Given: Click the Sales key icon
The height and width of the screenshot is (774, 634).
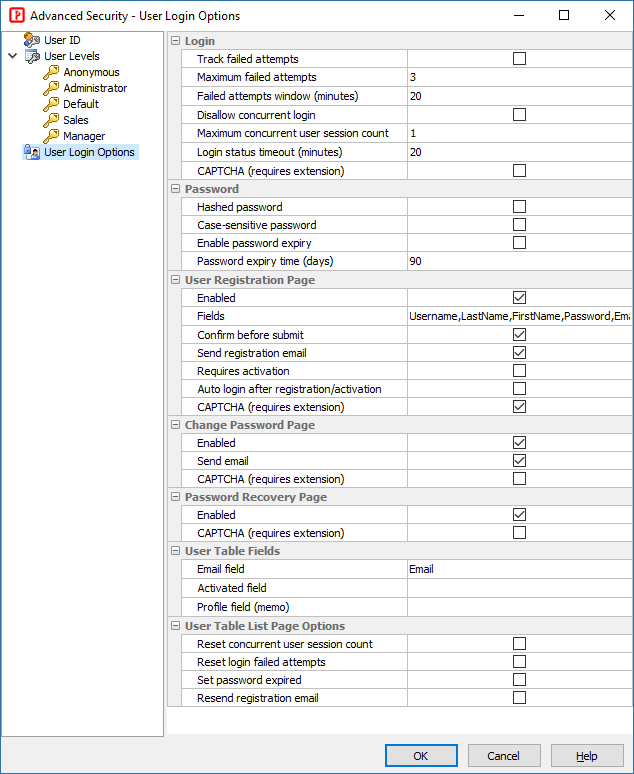Looking at the screenshot, I should click(51, 120).
